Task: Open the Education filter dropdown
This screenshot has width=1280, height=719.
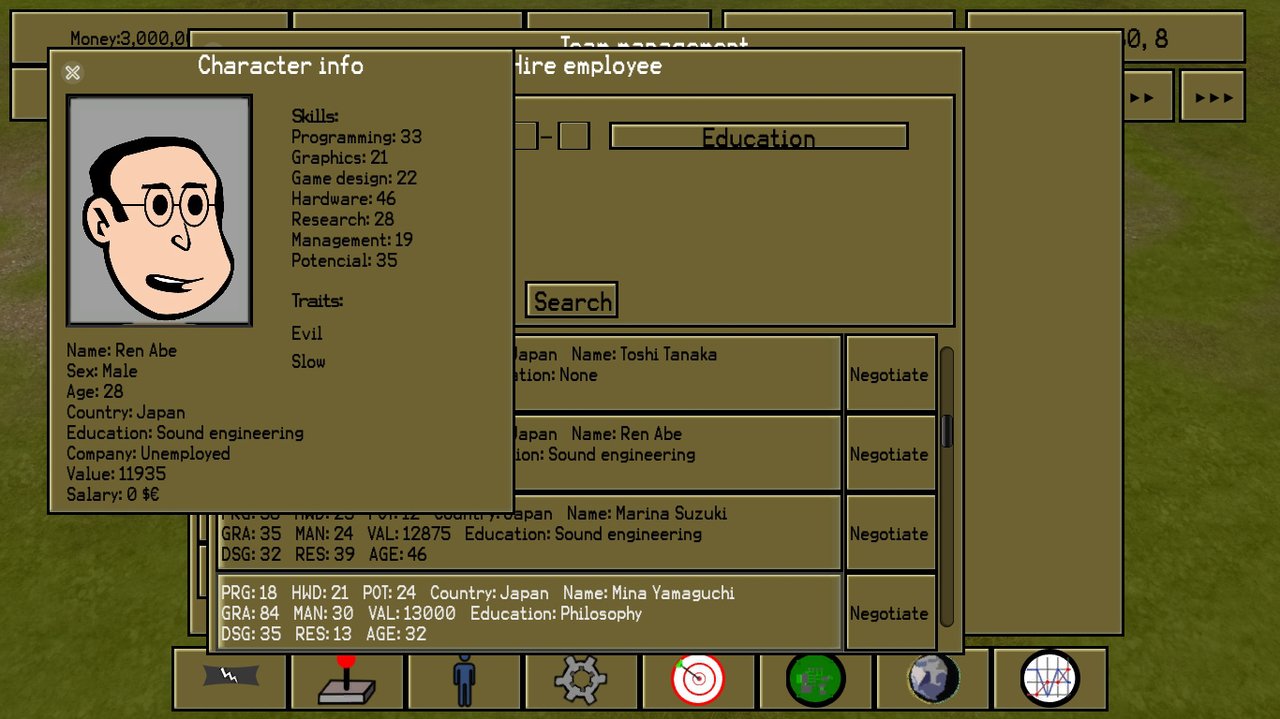Action: click(x=758, y=137)
